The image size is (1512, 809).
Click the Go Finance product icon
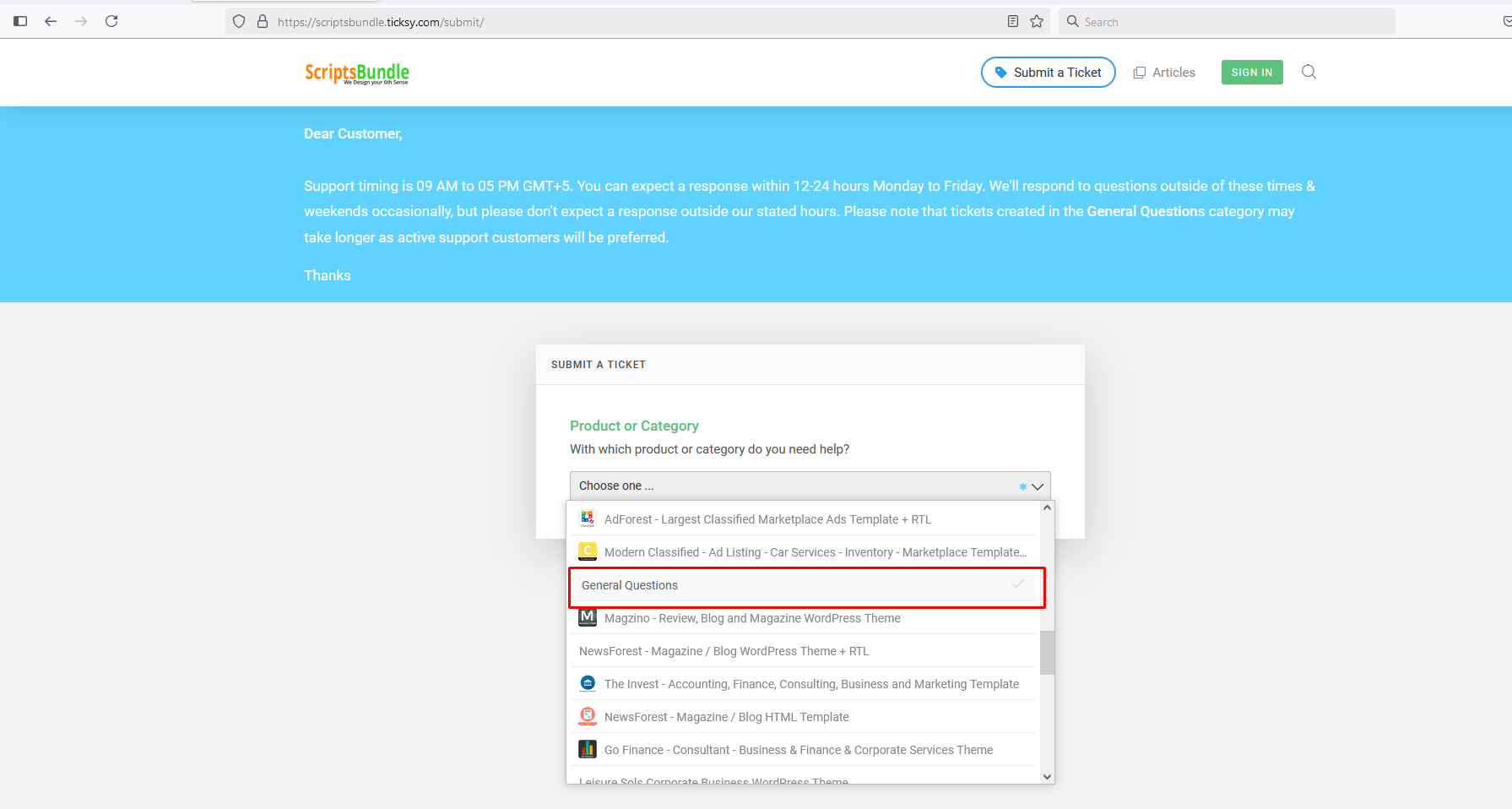(588, 749)
